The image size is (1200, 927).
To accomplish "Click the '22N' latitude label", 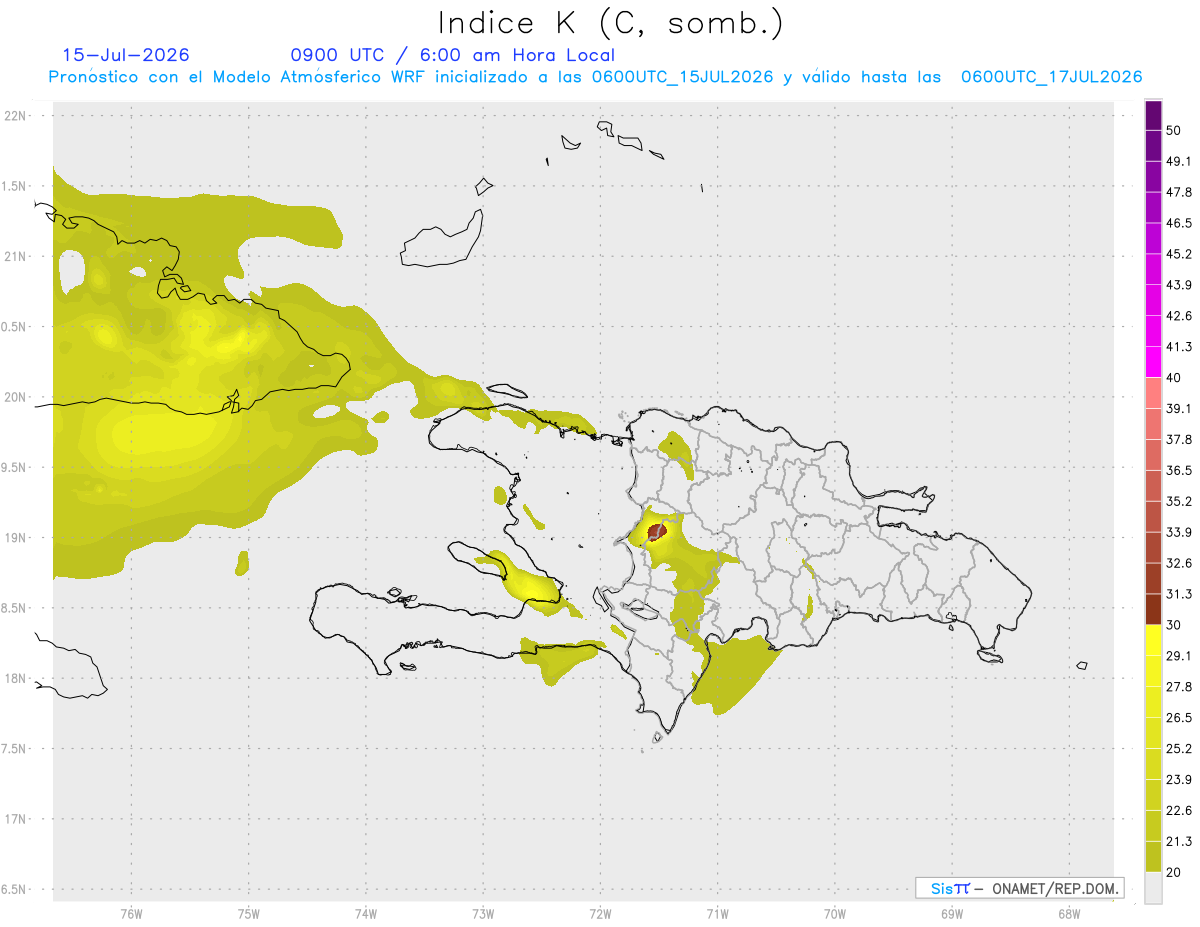I will point(17,115).
